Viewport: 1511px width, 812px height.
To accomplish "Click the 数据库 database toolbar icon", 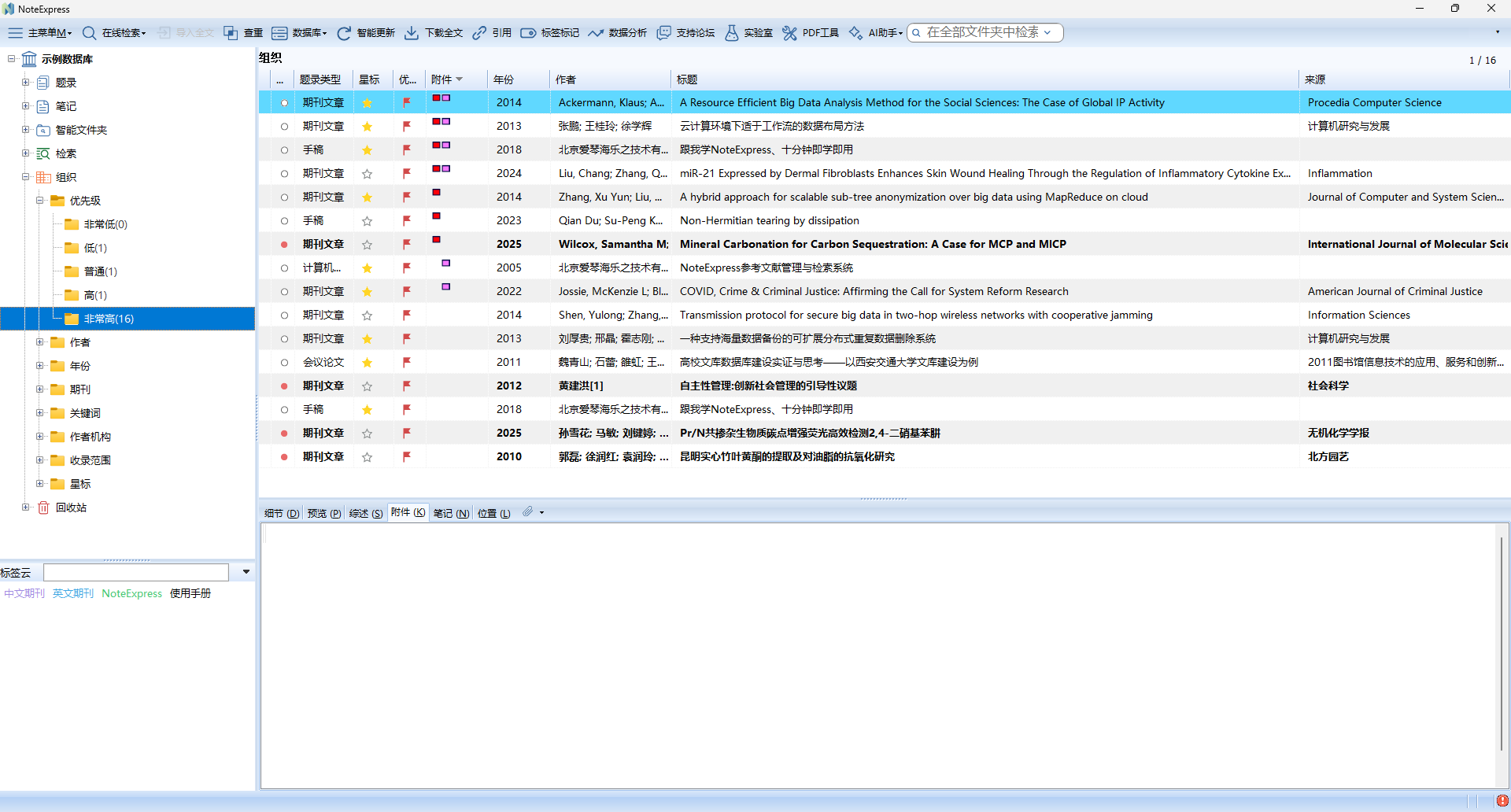I will tap(279, 33).
